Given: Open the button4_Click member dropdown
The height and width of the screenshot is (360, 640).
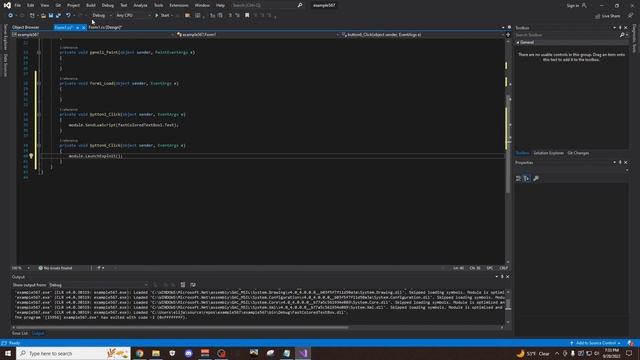Looking at the screenshot, I should 422,35.
